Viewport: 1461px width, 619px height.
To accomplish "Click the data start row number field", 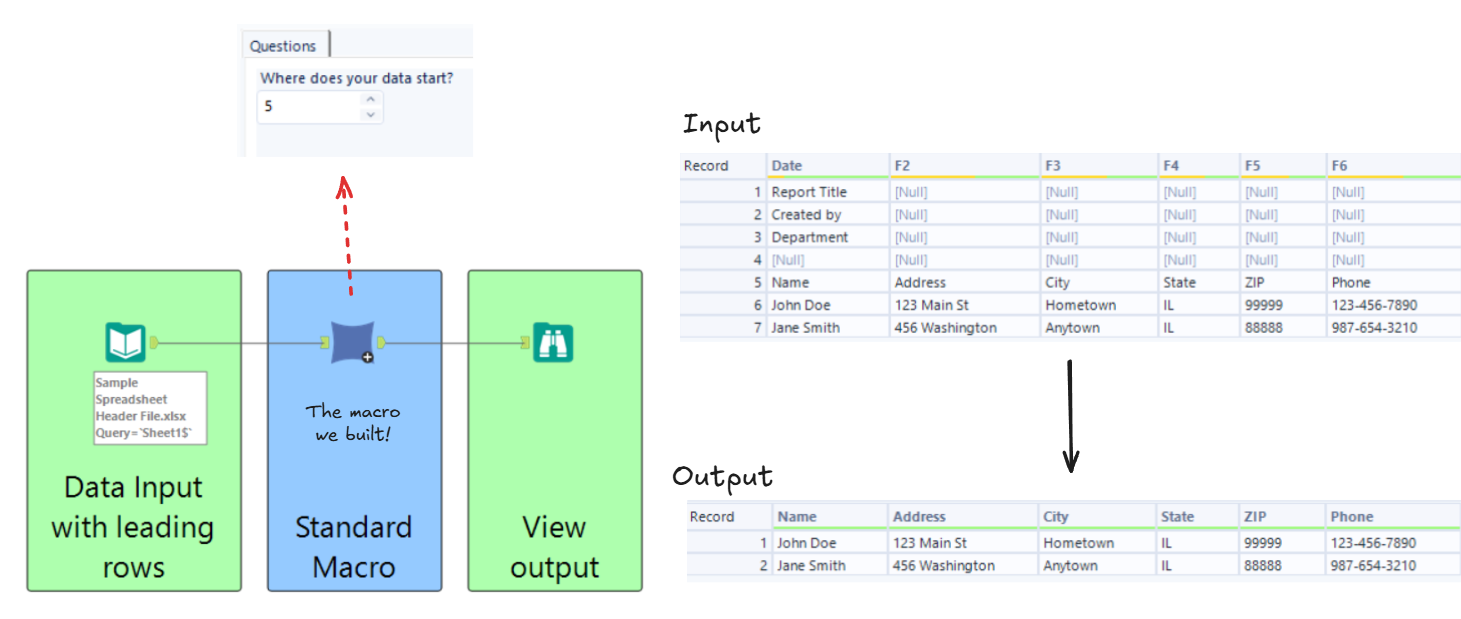I will pos(308,106).
